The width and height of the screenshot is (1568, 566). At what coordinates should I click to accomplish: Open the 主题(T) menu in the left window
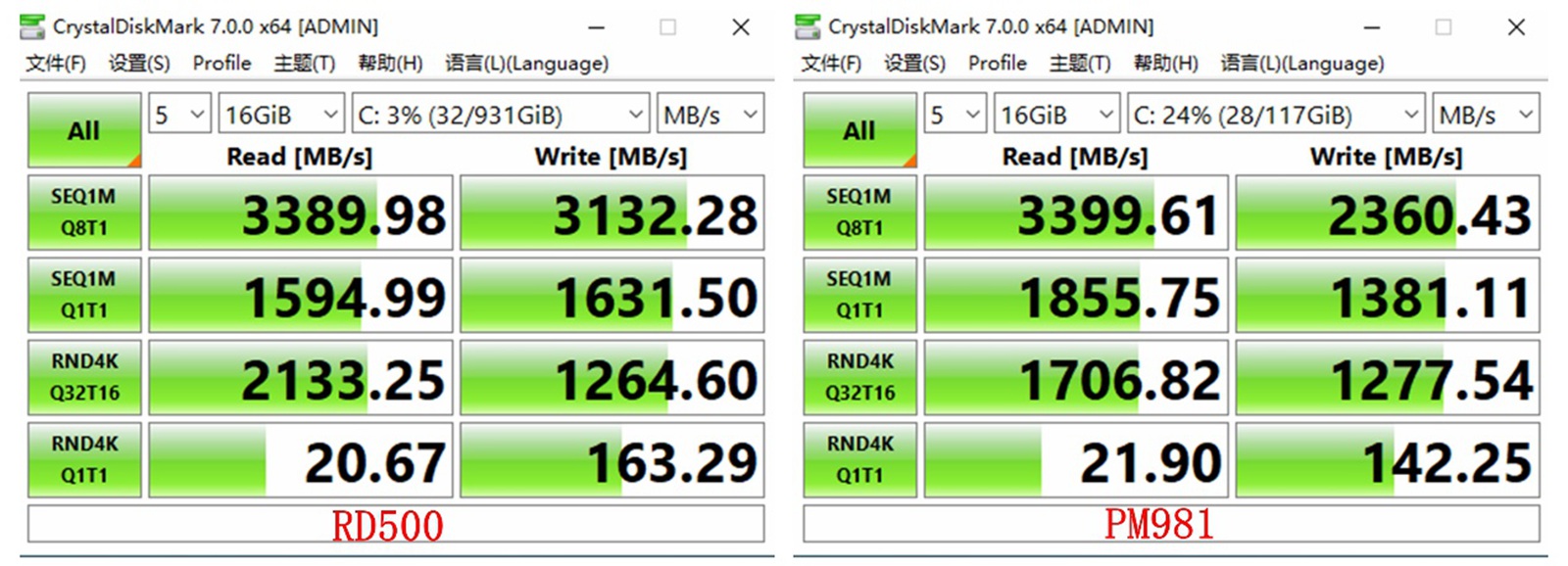pyautogui.click(x=304, y=64)
